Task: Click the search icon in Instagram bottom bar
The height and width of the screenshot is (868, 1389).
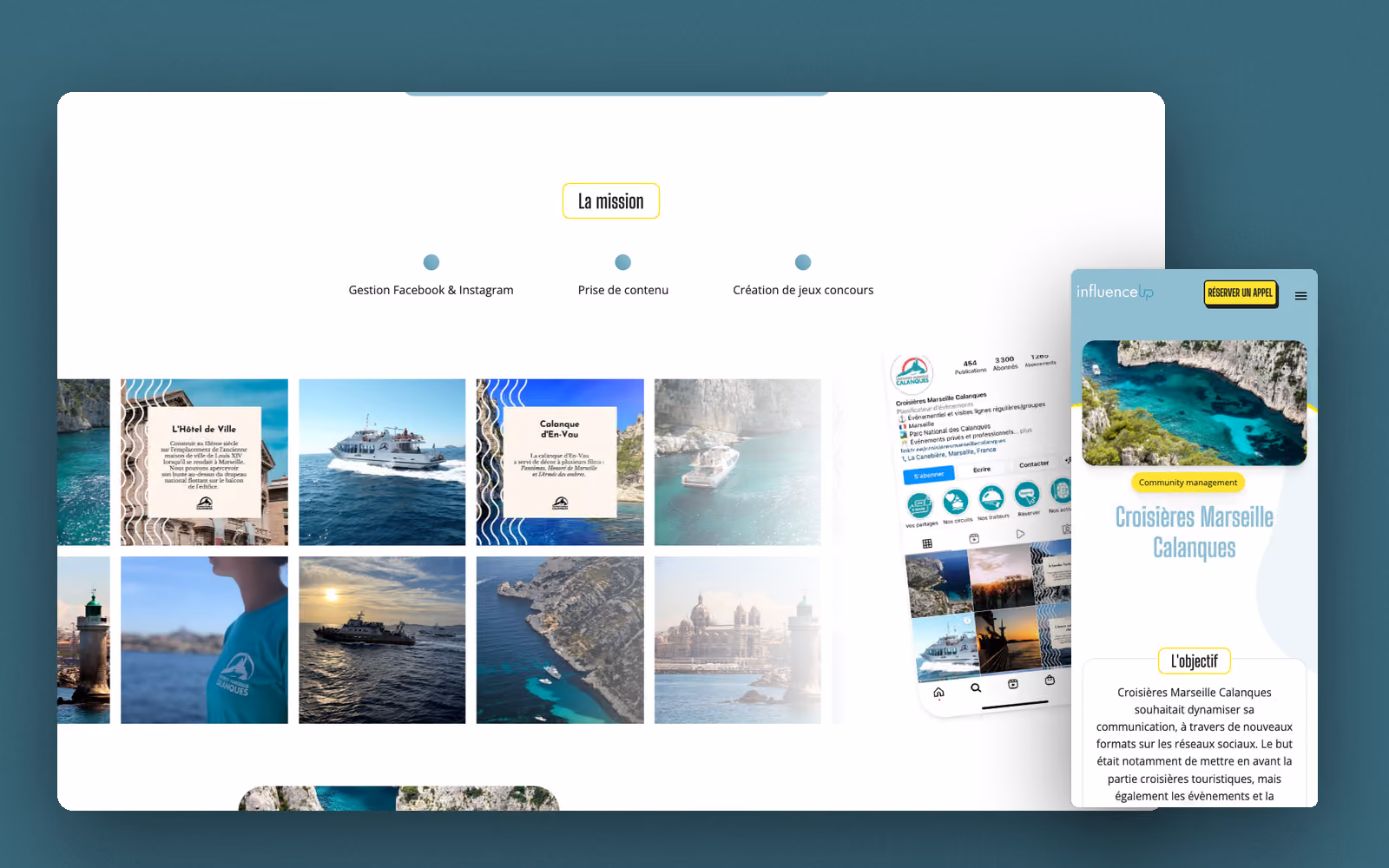Action: (x=976, y=688)
